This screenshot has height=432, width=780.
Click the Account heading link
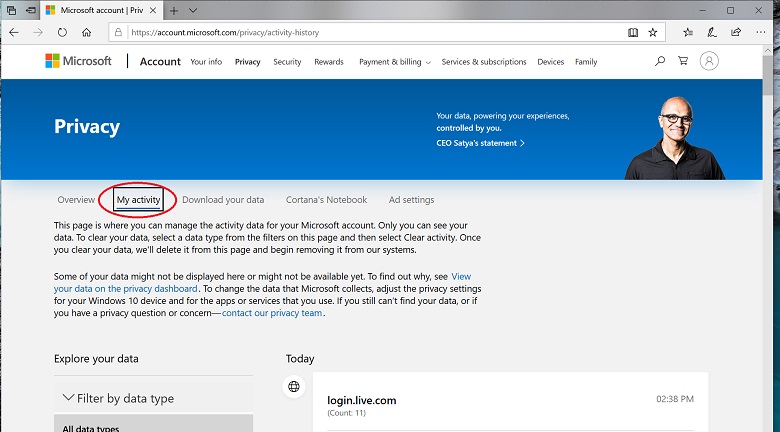coord(160,62)
